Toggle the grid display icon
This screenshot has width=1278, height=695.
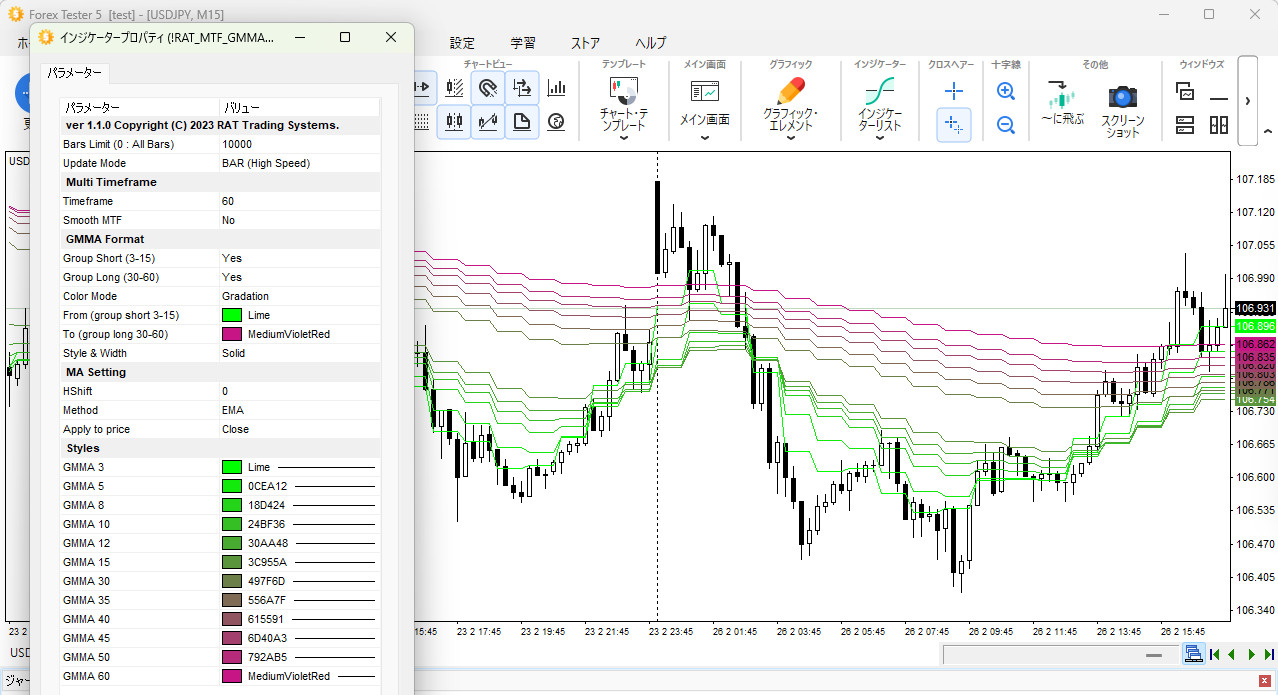(421, 122)
